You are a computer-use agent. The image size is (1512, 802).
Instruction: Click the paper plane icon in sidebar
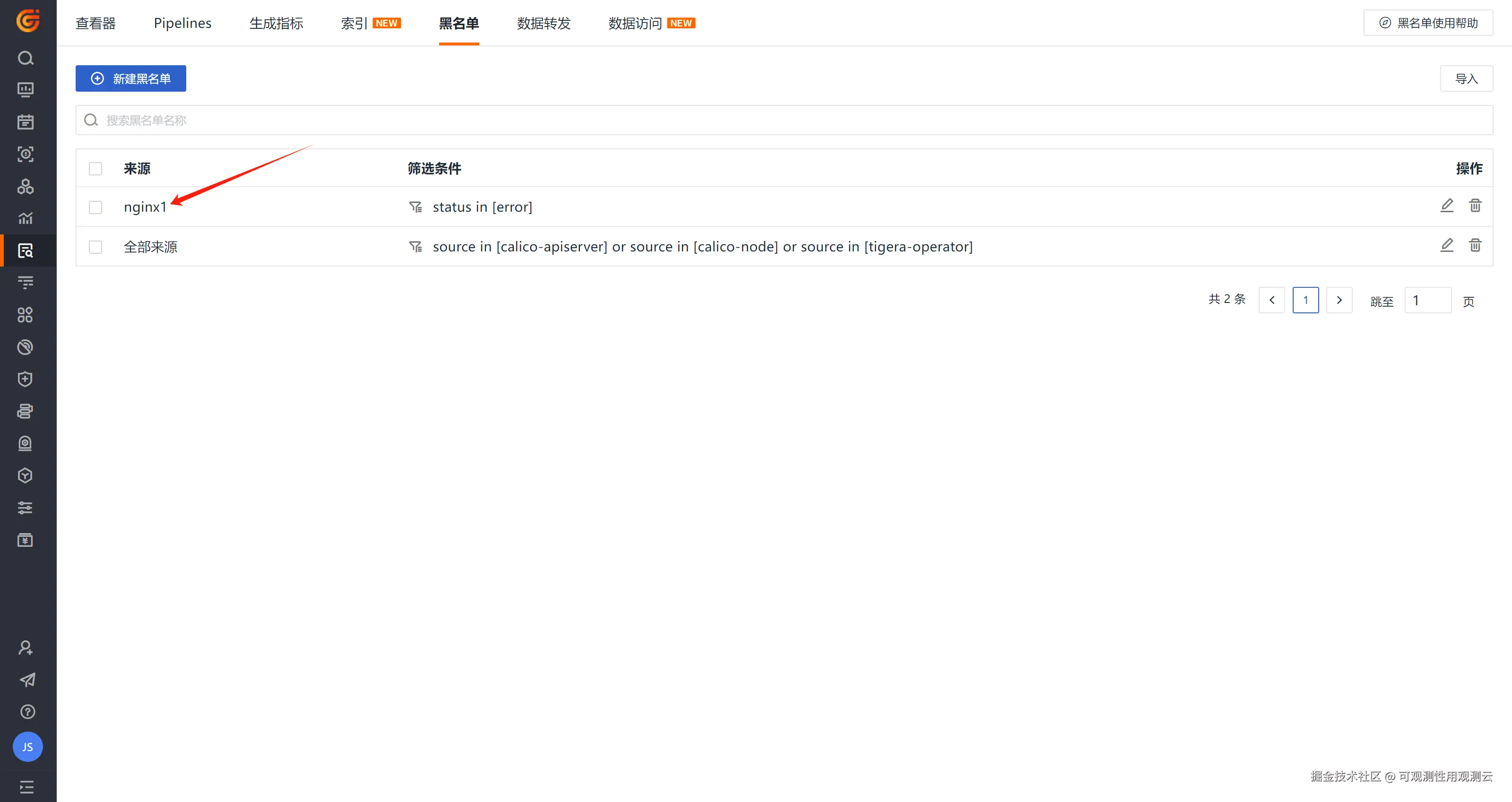(27, 680)
